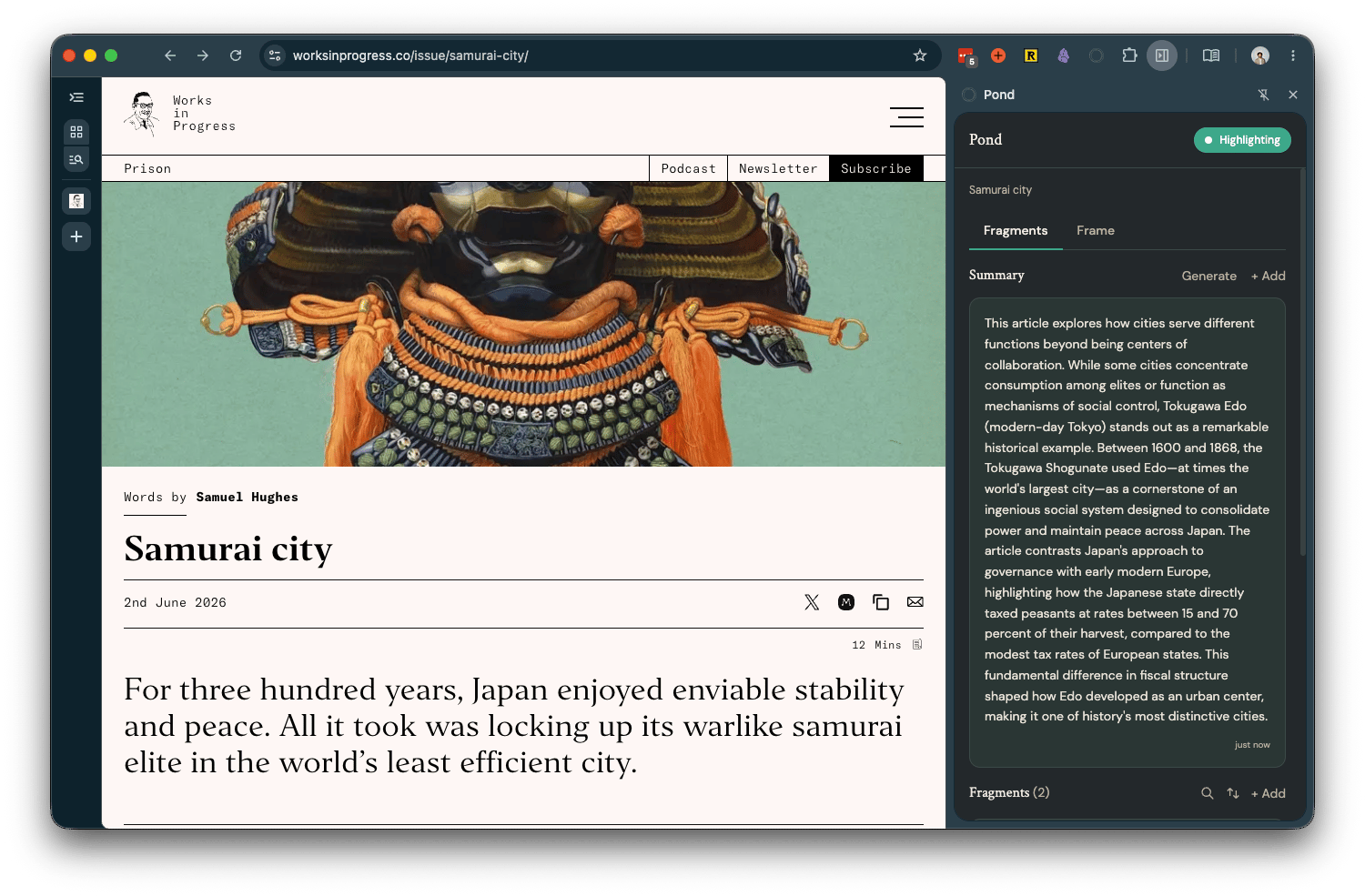Image resolution: width=1365 pixels, height=896 pixels.
Task: Expand the vertical tabs sidebar
Action: pos(76,97)
